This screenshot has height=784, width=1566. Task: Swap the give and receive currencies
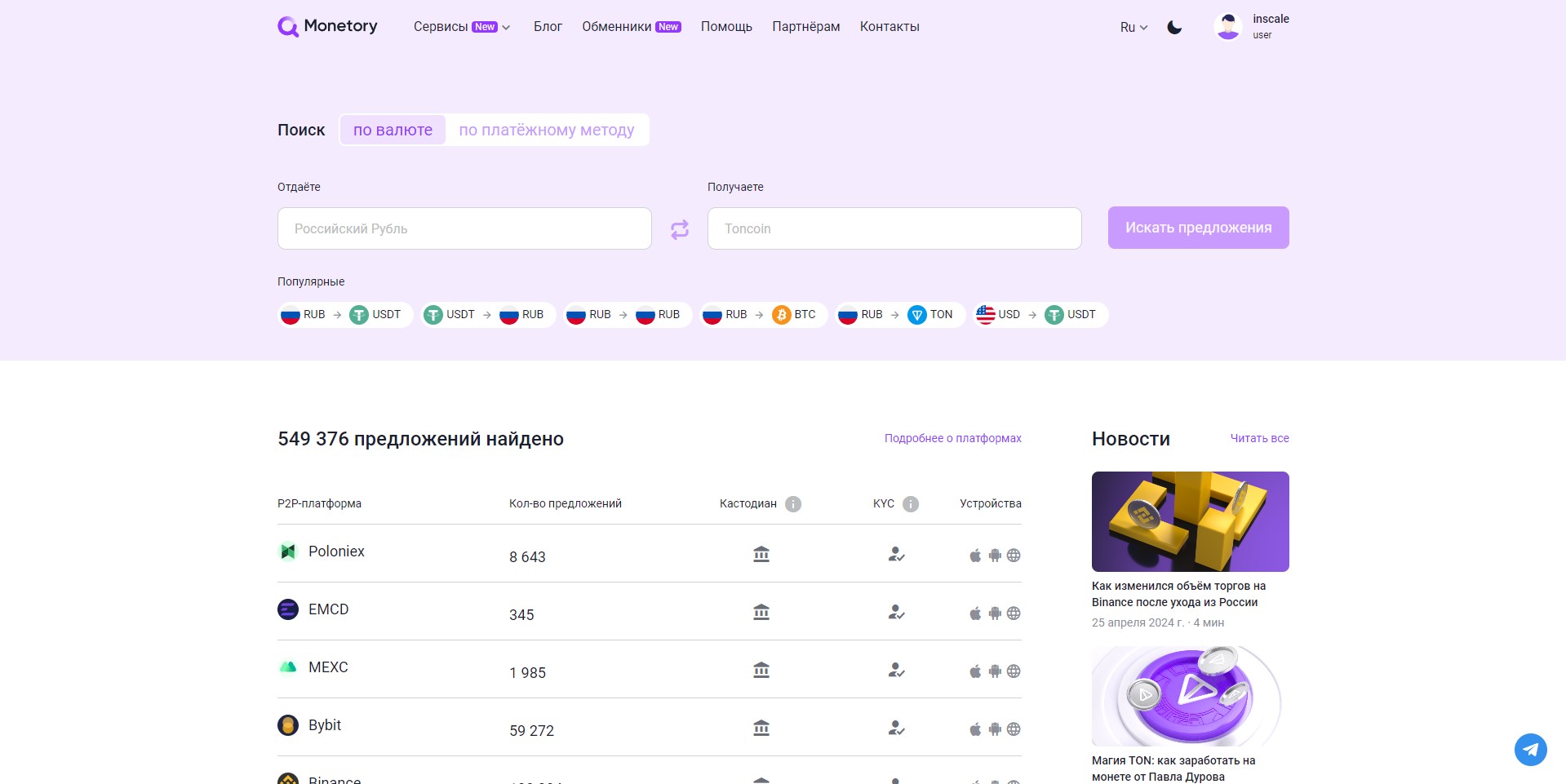tap(680, 229)
